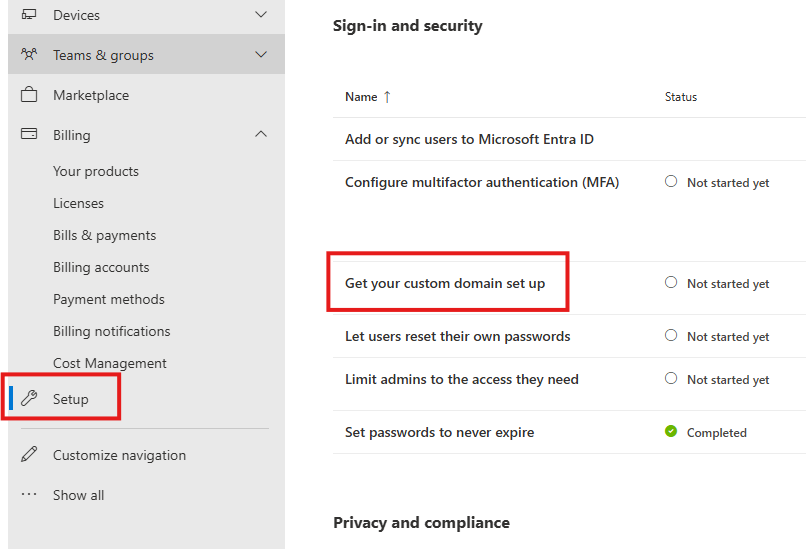Click status circle for Limit admins access
Screen dimensions: 806x549
coord(671,379)
